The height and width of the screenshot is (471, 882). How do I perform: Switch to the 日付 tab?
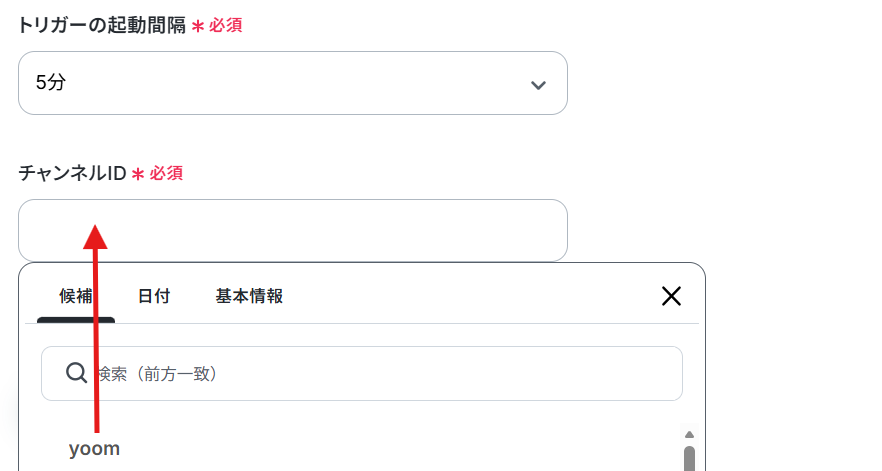tap(154, 296)
